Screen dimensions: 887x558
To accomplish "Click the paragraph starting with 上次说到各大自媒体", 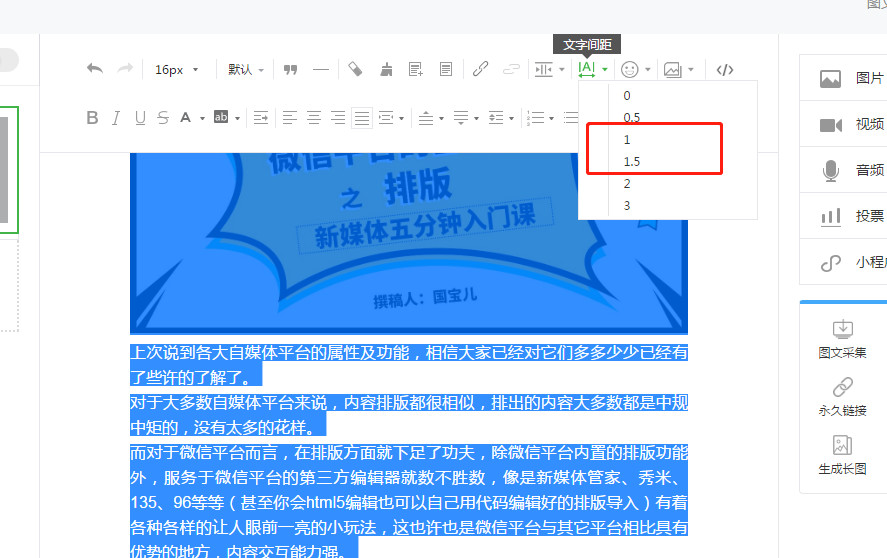I will [x=409, y=364].
